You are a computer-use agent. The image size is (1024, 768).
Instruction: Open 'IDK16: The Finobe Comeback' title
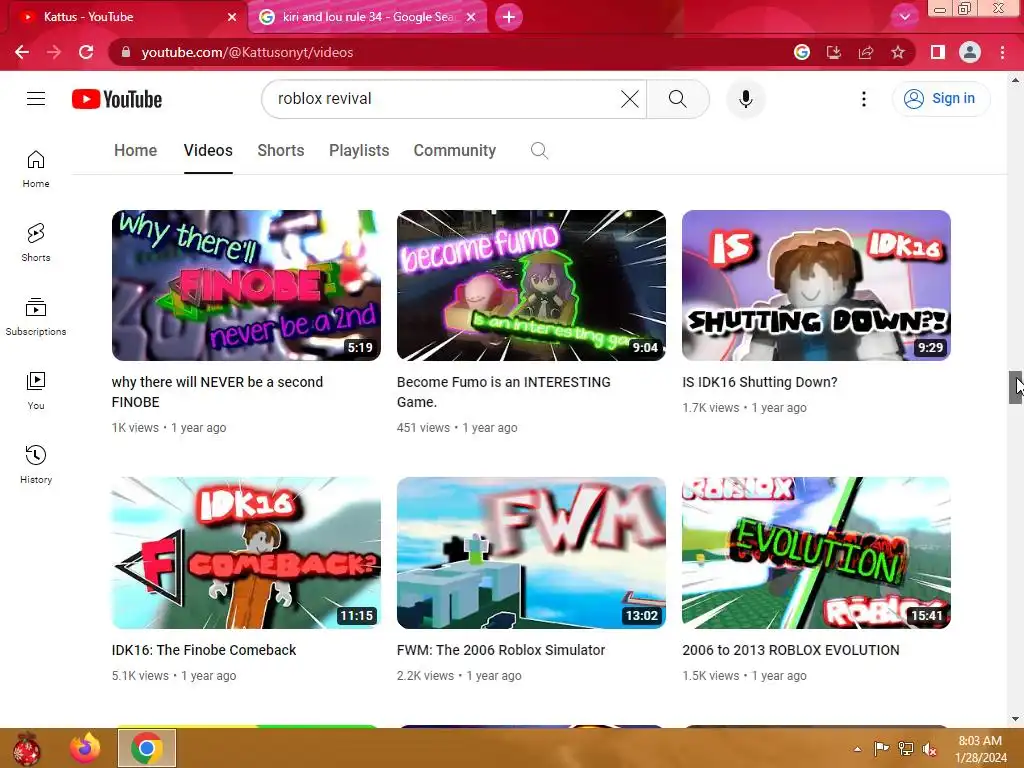pos(204,650)
